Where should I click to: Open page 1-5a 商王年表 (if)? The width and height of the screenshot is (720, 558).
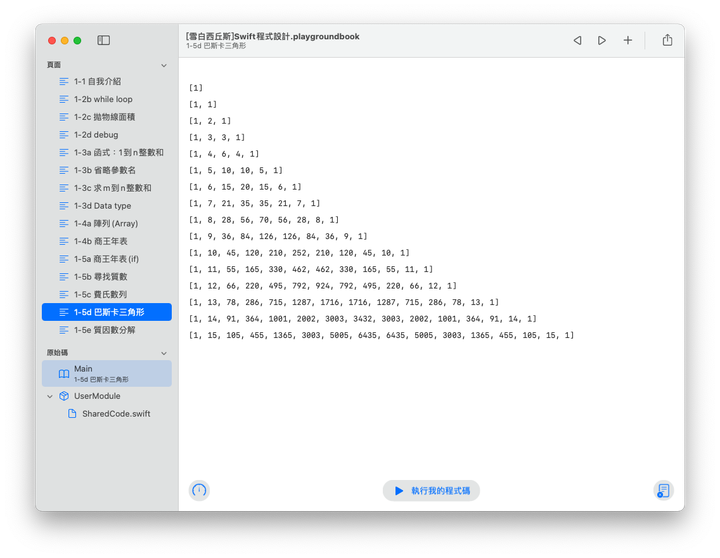click(x=107, y=259)
